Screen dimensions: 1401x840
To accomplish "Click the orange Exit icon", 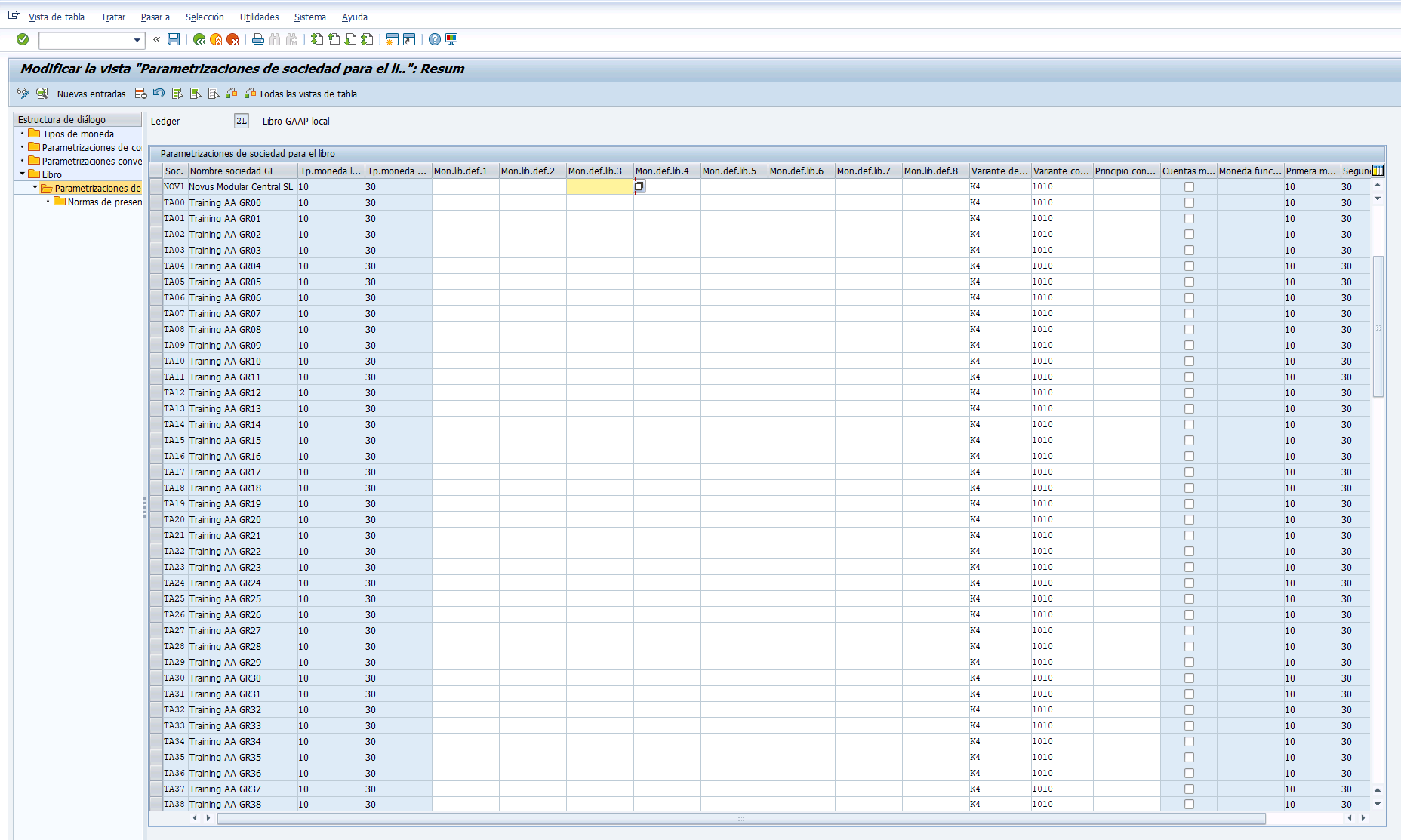I will tap(216, 39).
